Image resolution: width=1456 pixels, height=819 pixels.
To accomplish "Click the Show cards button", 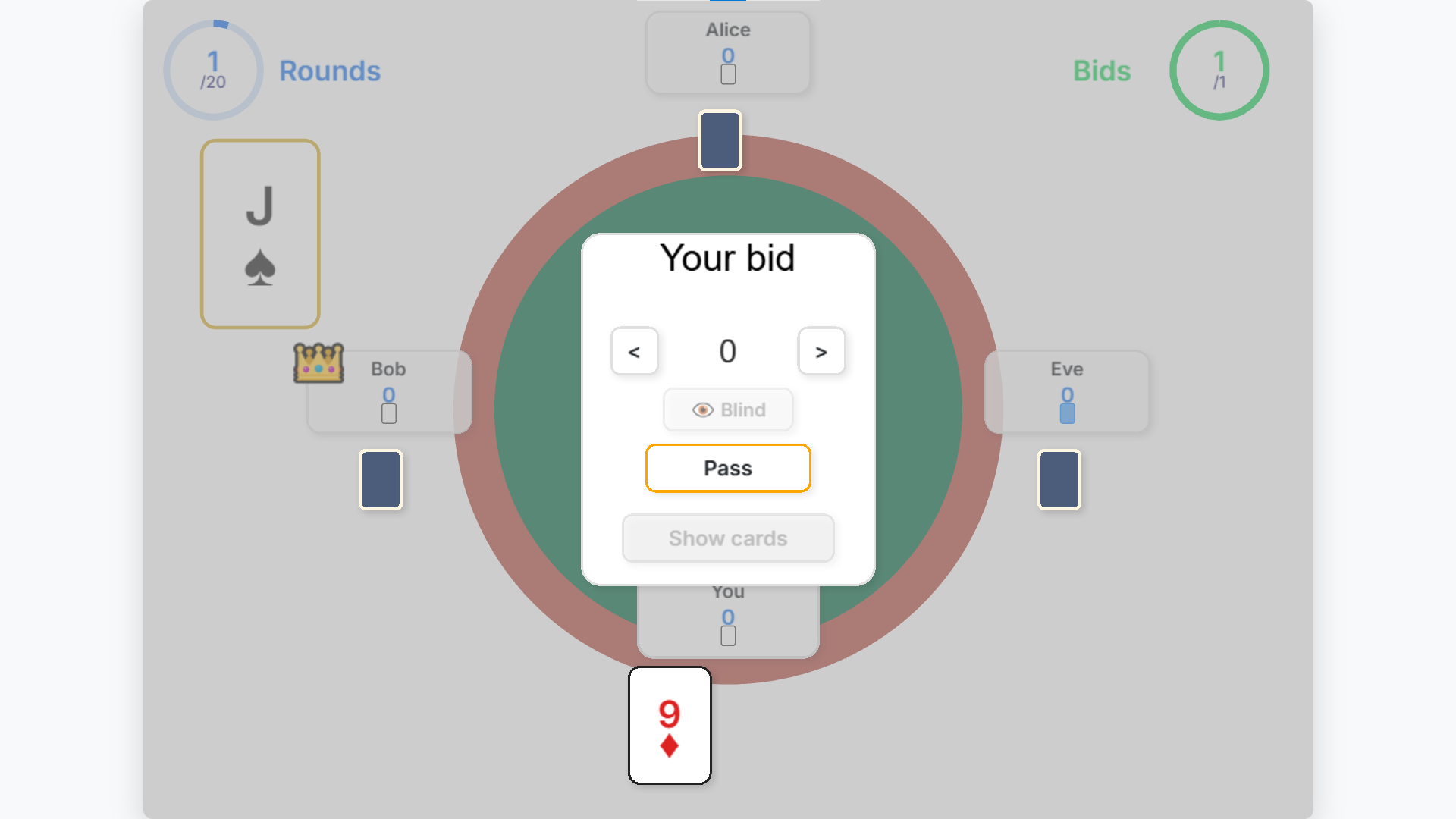I will (728, 538).
